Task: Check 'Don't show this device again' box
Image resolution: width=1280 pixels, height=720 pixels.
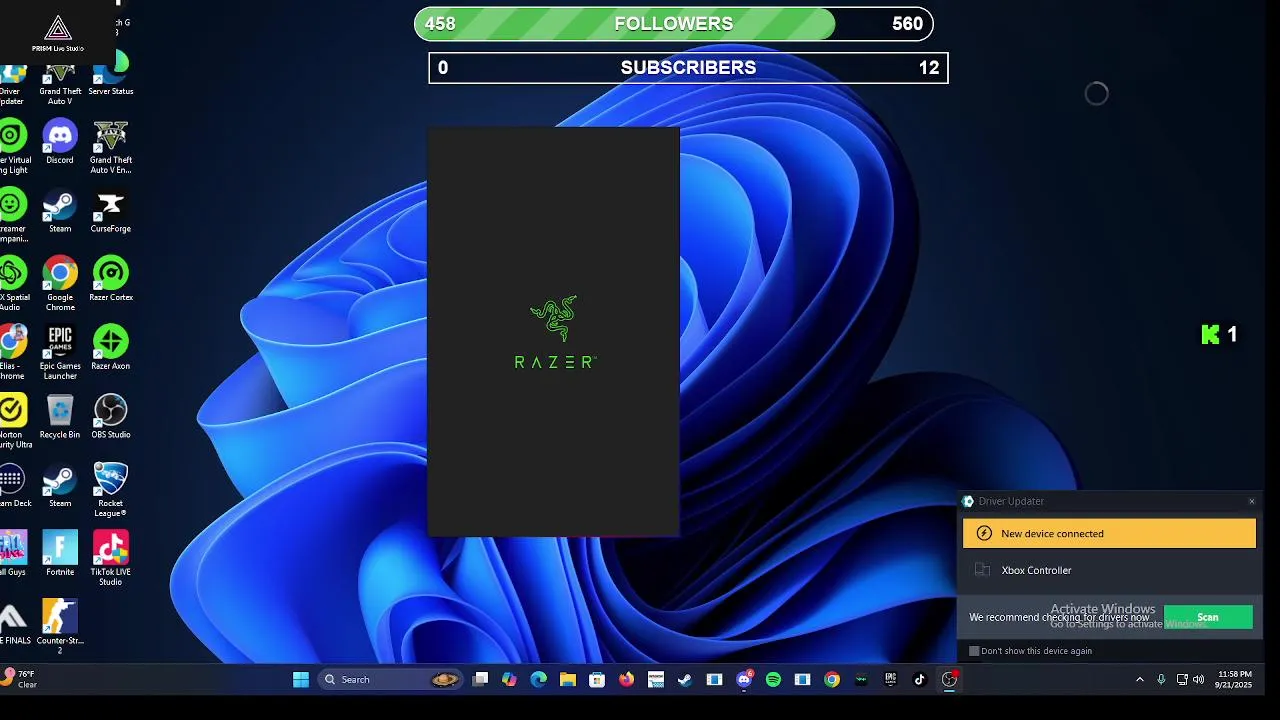Action: (974, 651)
